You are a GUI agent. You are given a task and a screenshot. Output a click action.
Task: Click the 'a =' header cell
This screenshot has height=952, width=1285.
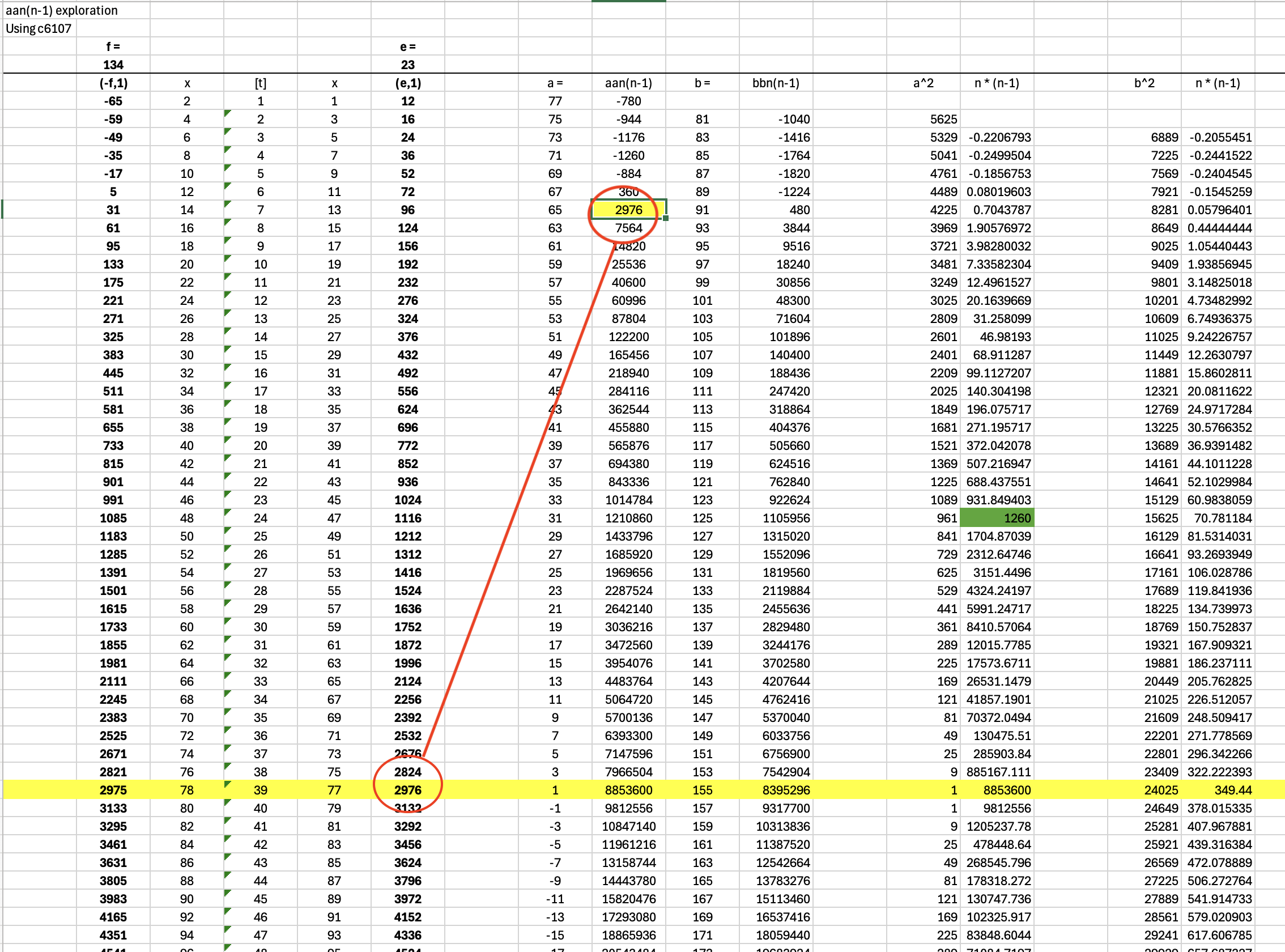(555, 83)
